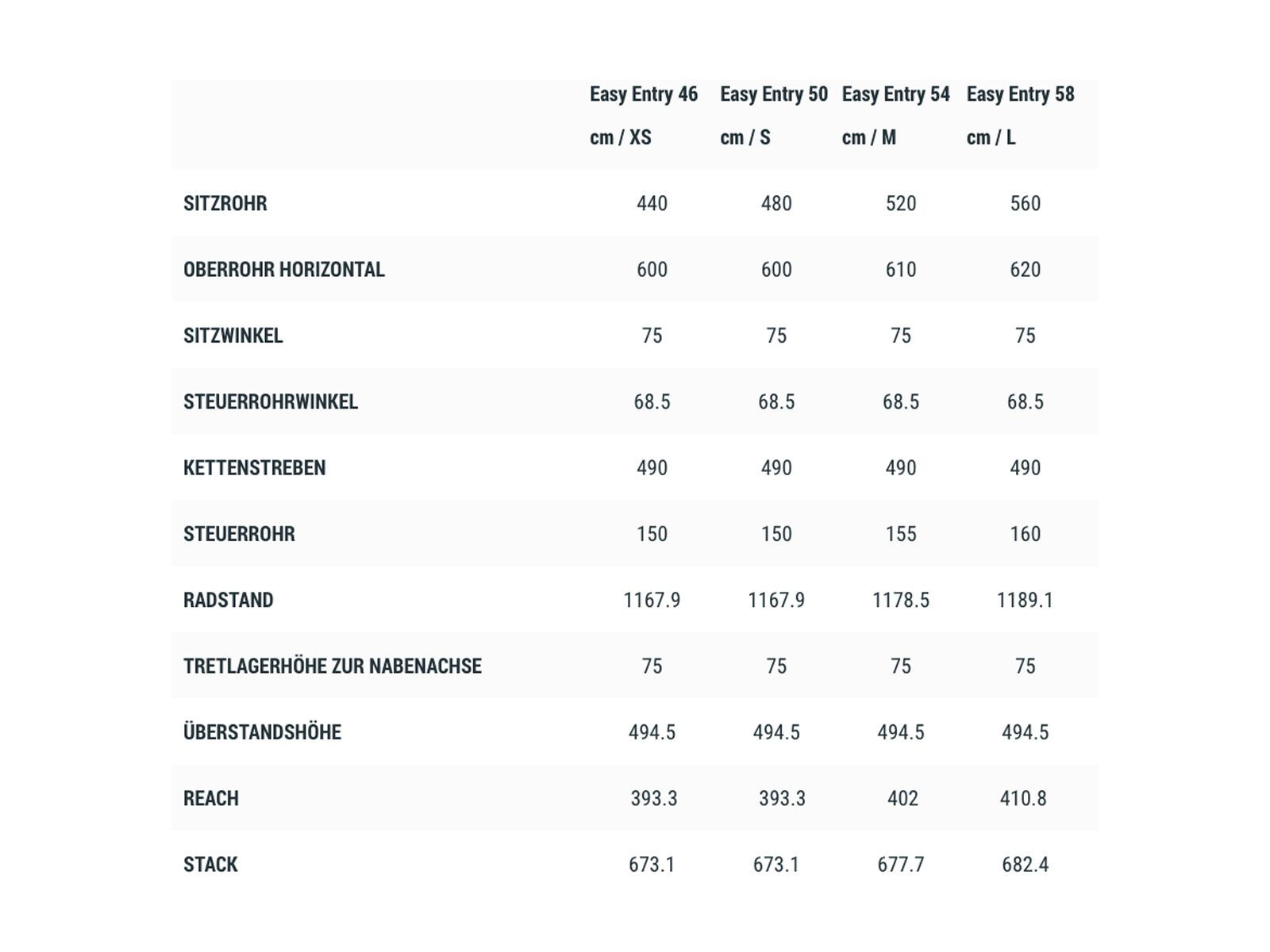This screenshot has height=952, width=1270.
Task: Select the "Easy Entry 58 cm / L" header
Action: (x=1020, y=116)
